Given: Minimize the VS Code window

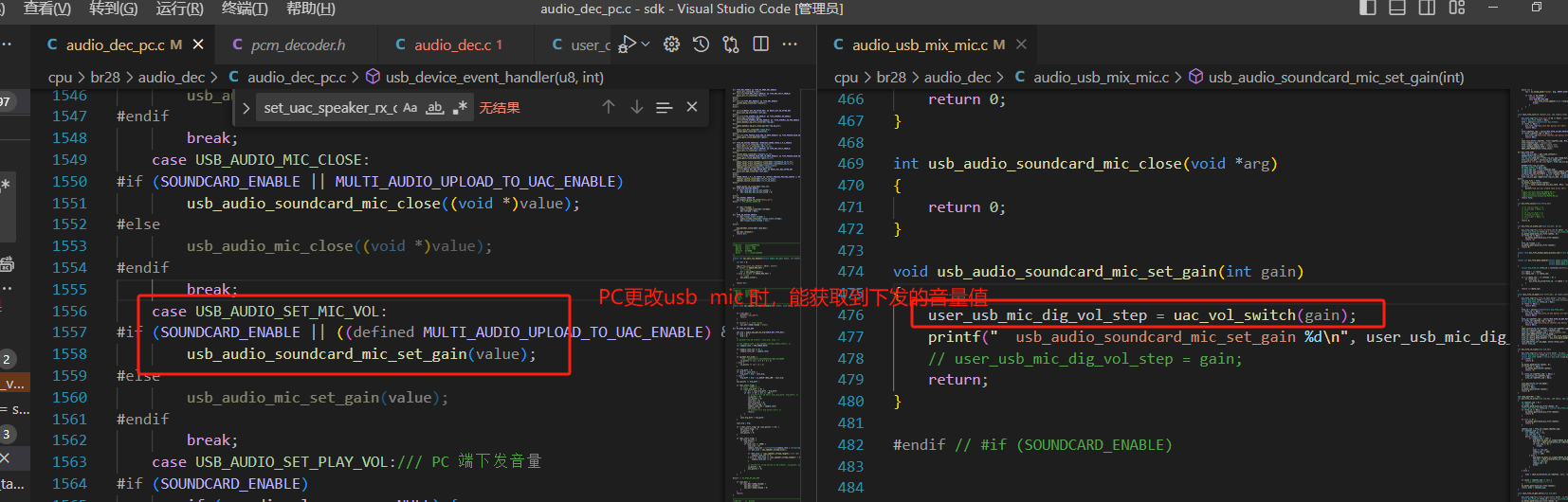Looking at the screenshot, I should [1494, 8].
